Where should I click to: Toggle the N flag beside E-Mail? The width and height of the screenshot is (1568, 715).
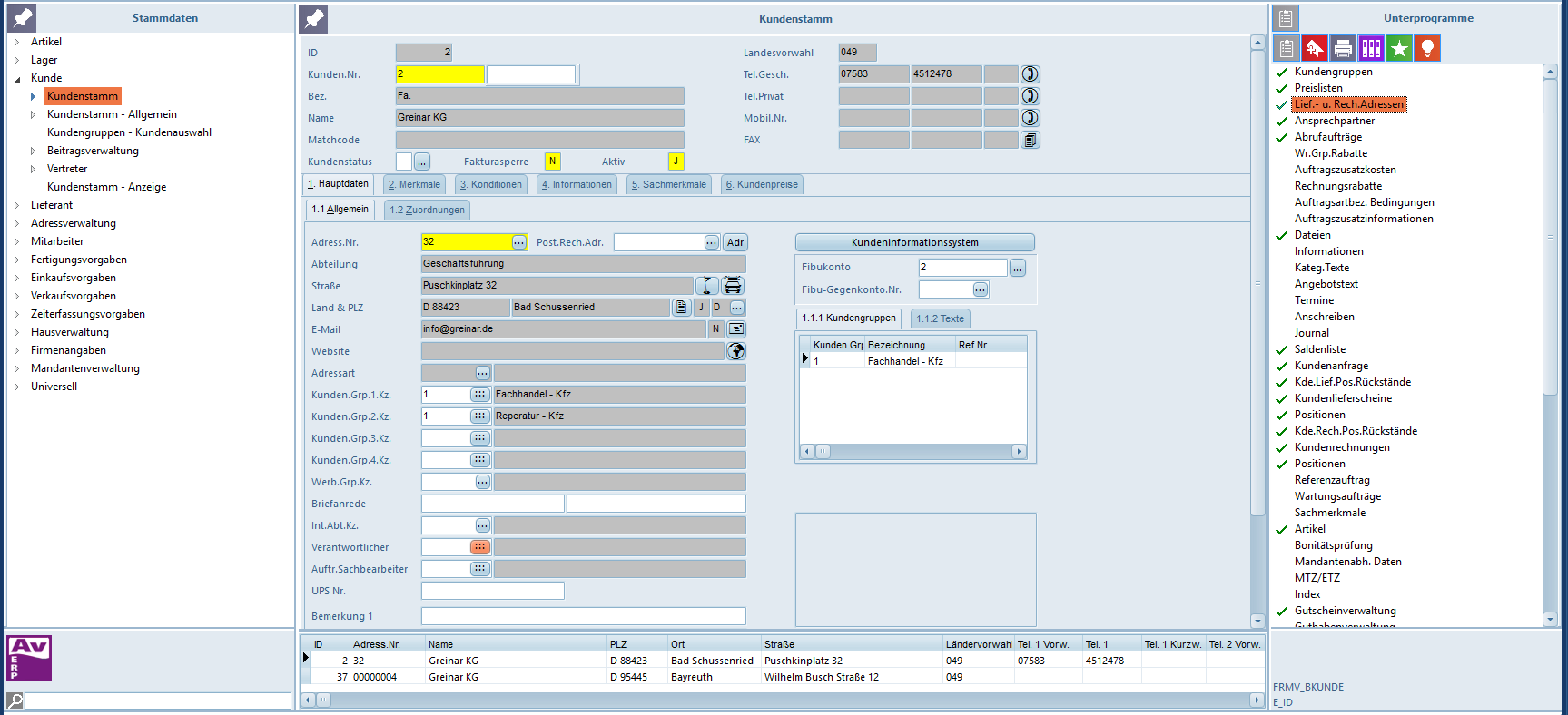coord(716,329)
